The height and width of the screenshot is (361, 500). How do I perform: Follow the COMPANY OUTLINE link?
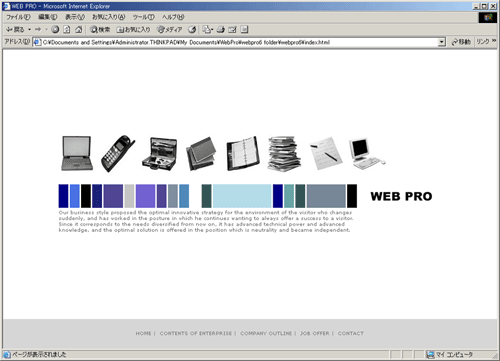pyautogui.click(x=266, y=333)
